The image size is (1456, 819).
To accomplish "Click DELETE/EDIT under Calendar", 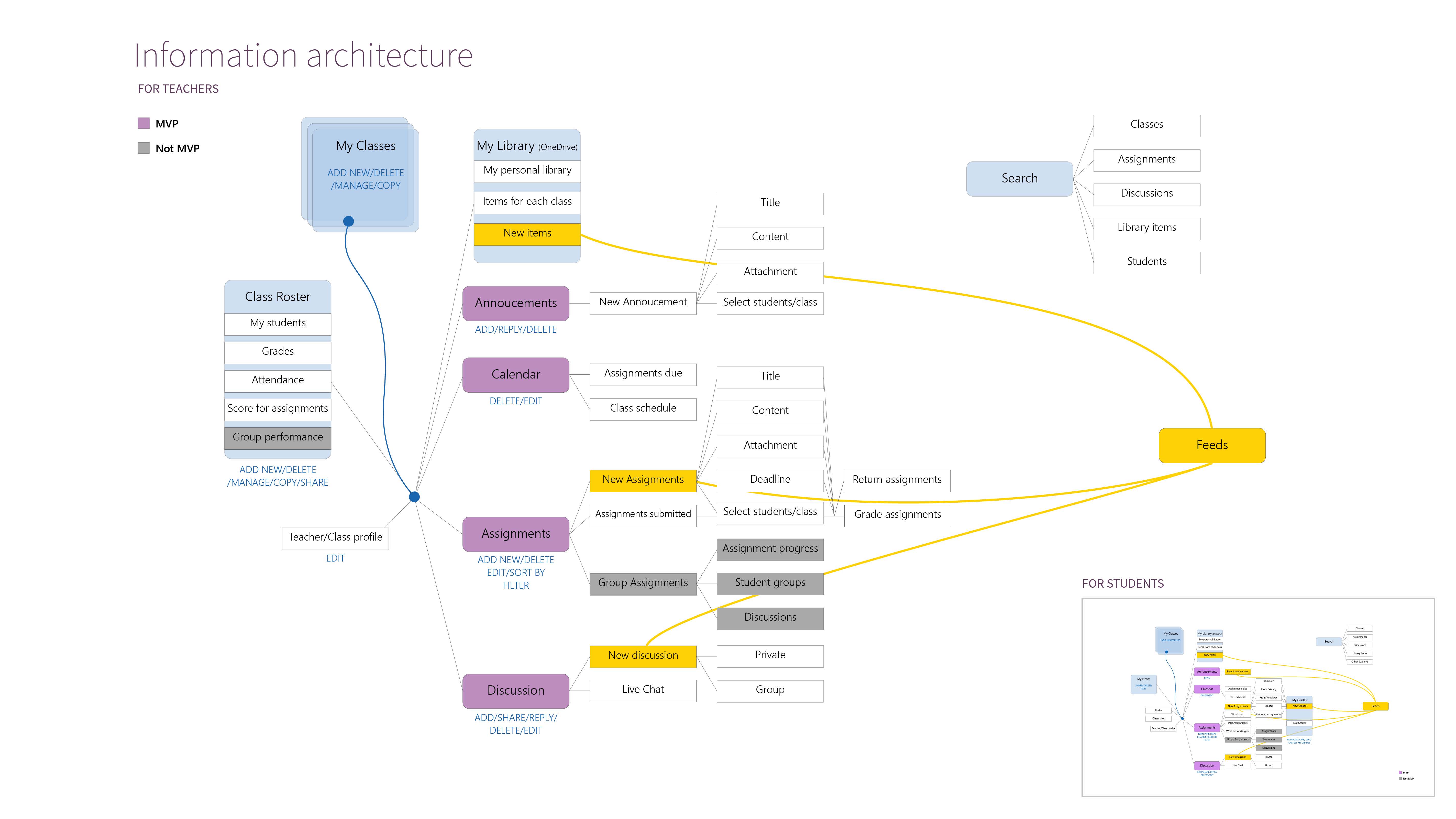I will [516, 401].
